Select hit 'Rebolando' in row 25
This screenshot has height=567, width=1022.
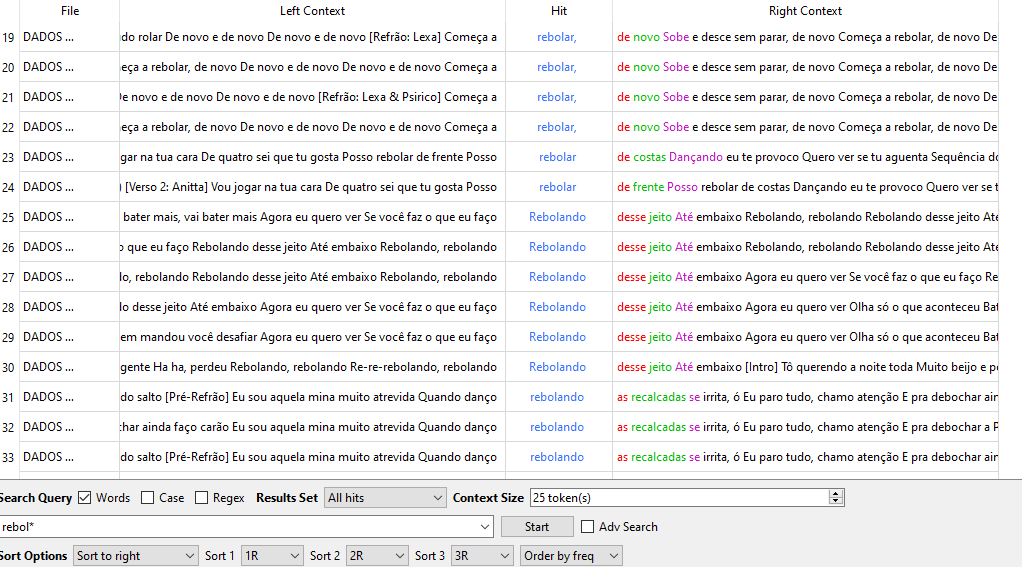coord(557,217)
